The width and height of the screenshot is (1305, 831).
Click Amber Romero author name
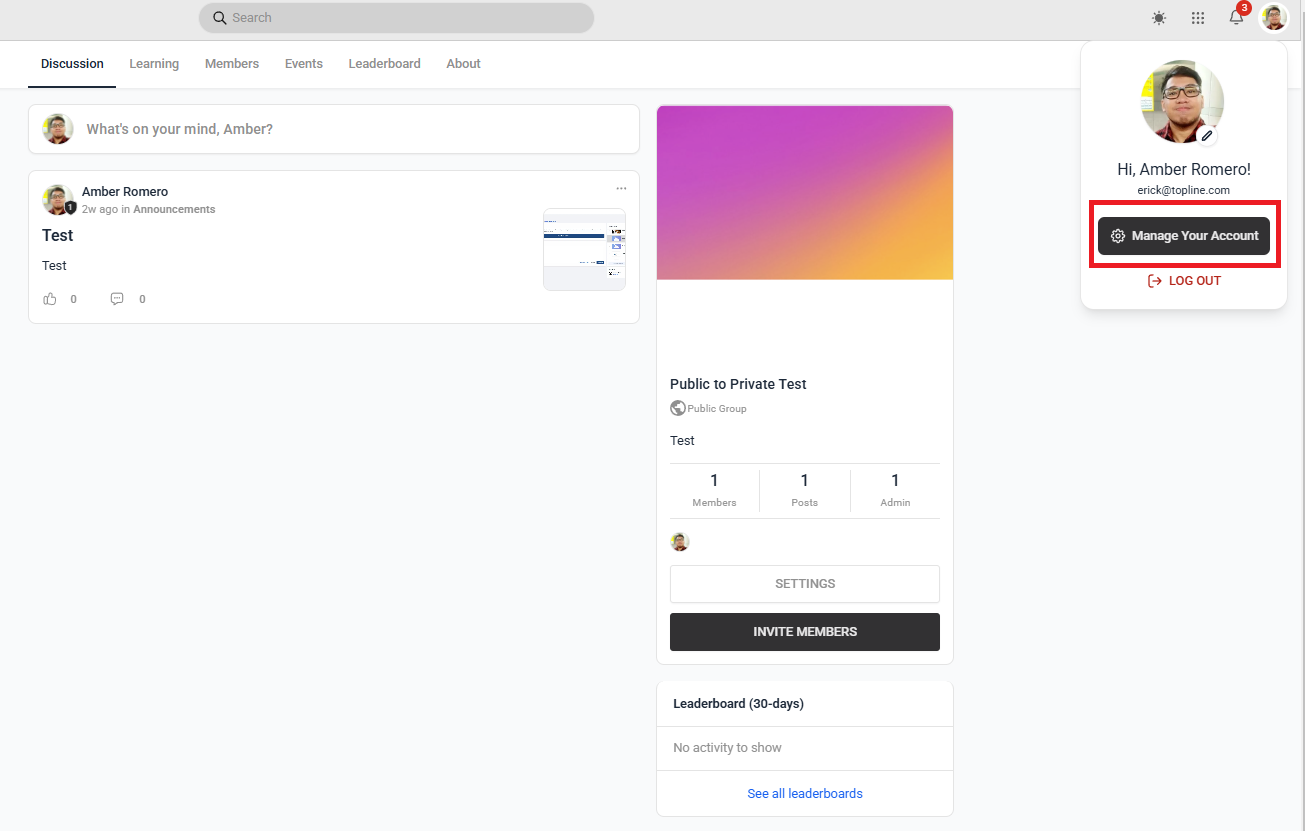[125, 191]
